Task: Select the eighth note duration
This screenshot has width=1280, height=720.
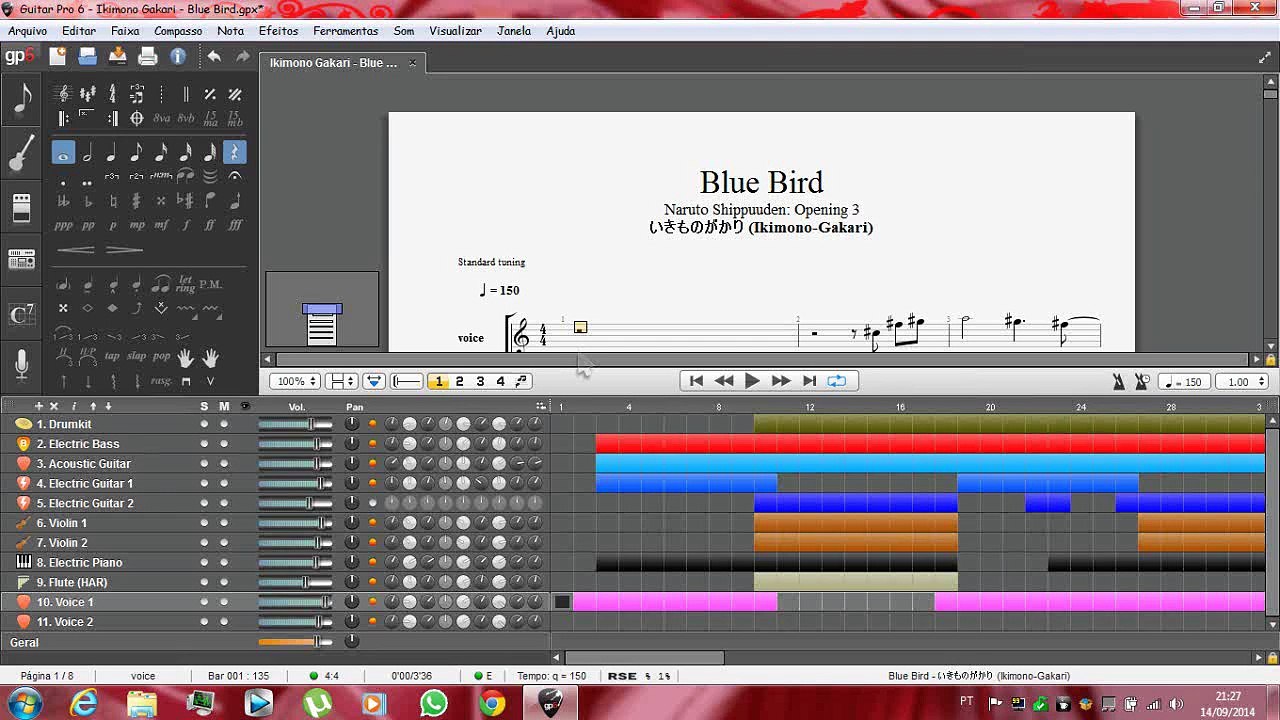Action: [x=136, y=153]
